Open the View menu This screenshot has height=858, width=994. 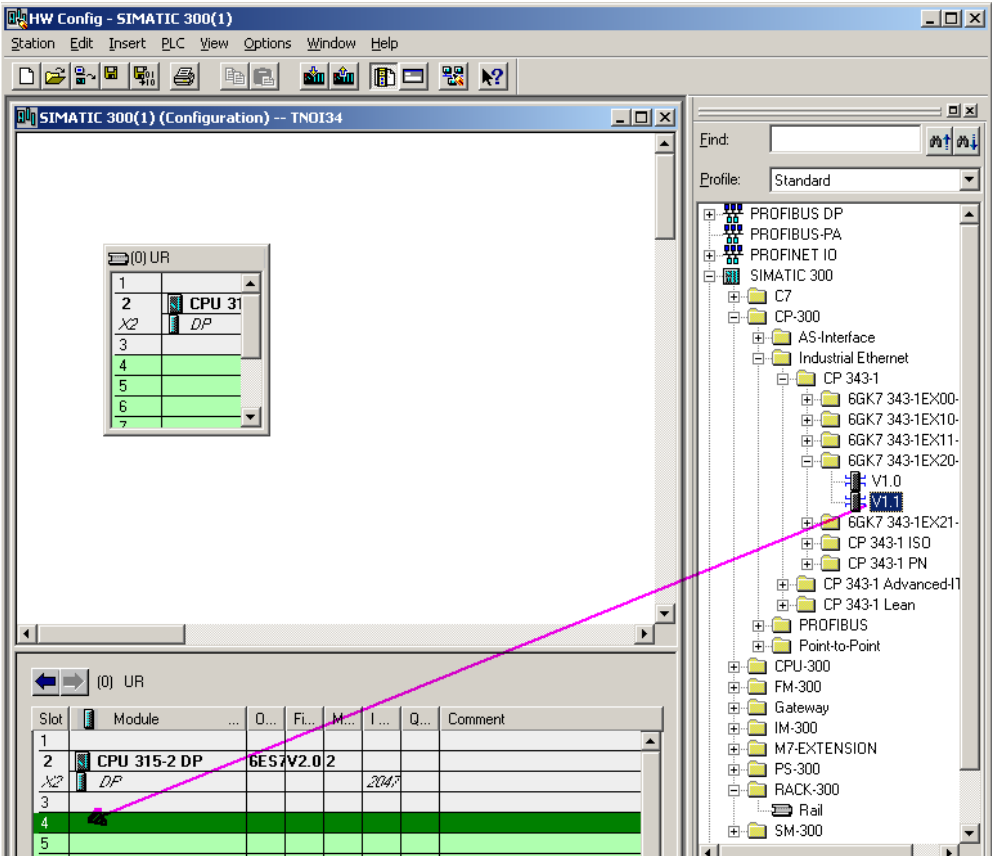(214, 43)
